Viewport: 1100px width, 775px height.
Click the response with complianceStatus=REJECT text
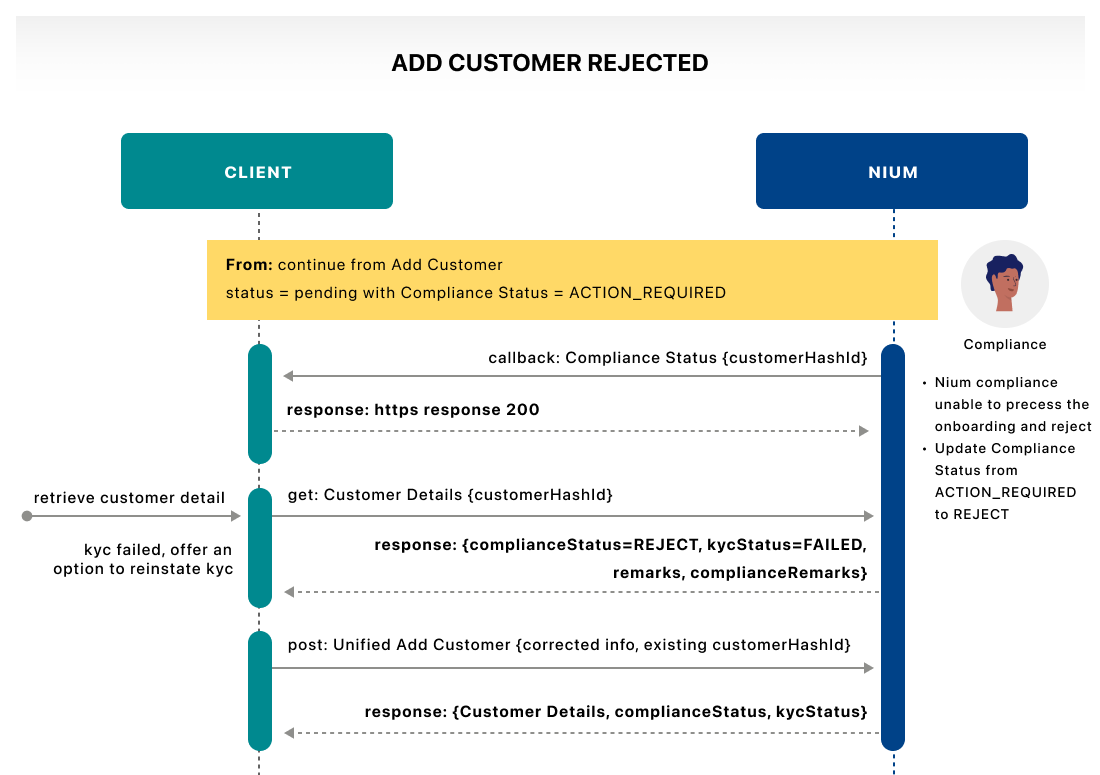pyautogui.click(x=620, y=545)
